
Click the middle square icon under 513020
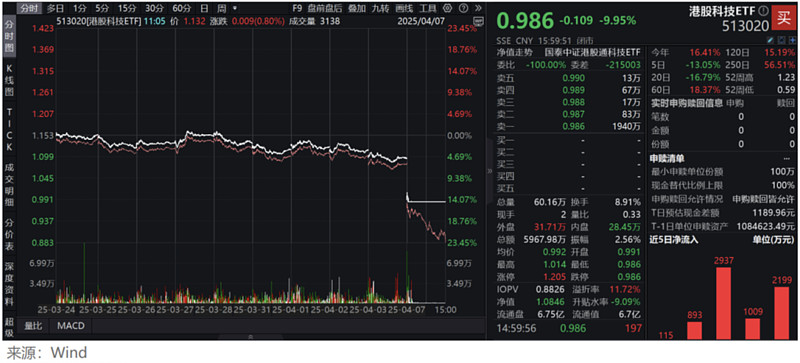782,40
